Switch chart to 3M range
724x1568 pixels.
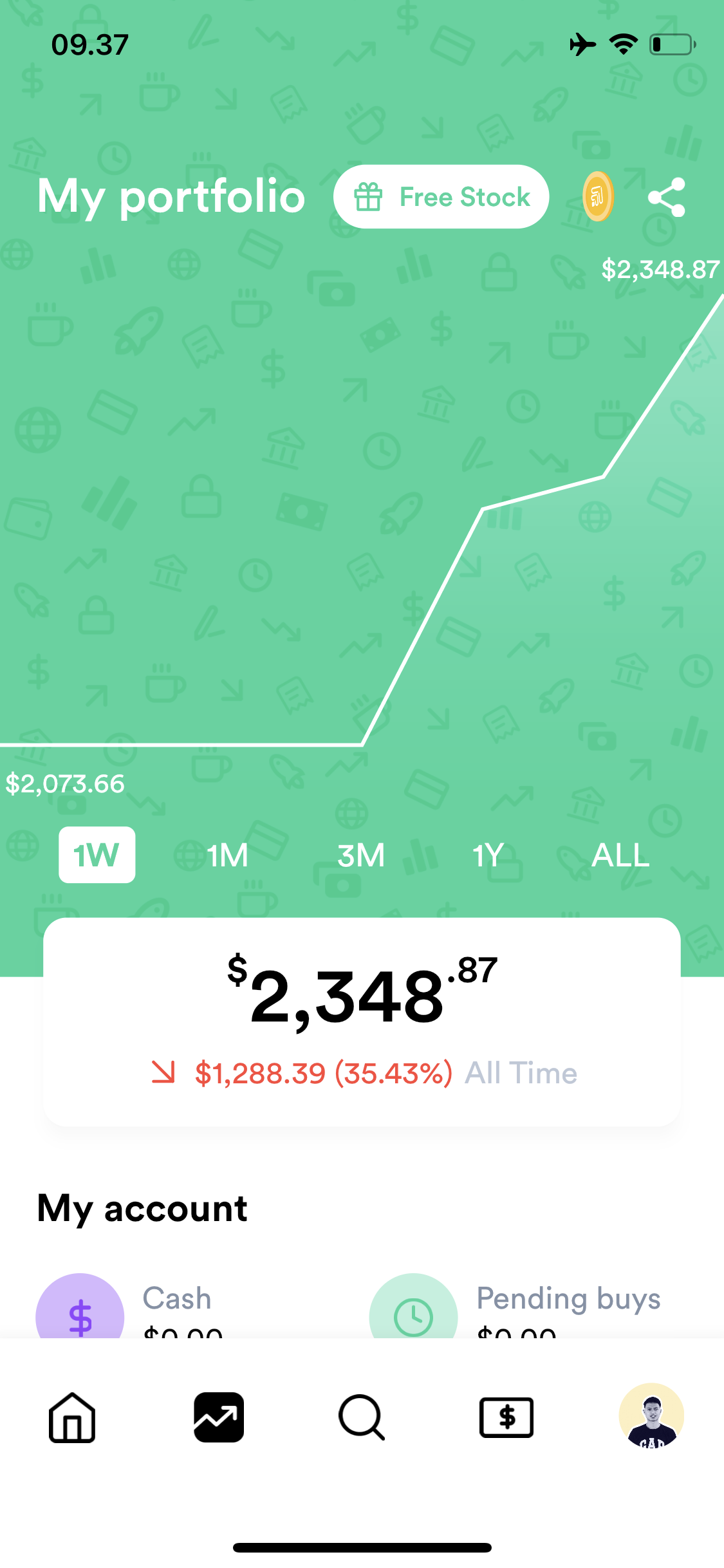361,855
